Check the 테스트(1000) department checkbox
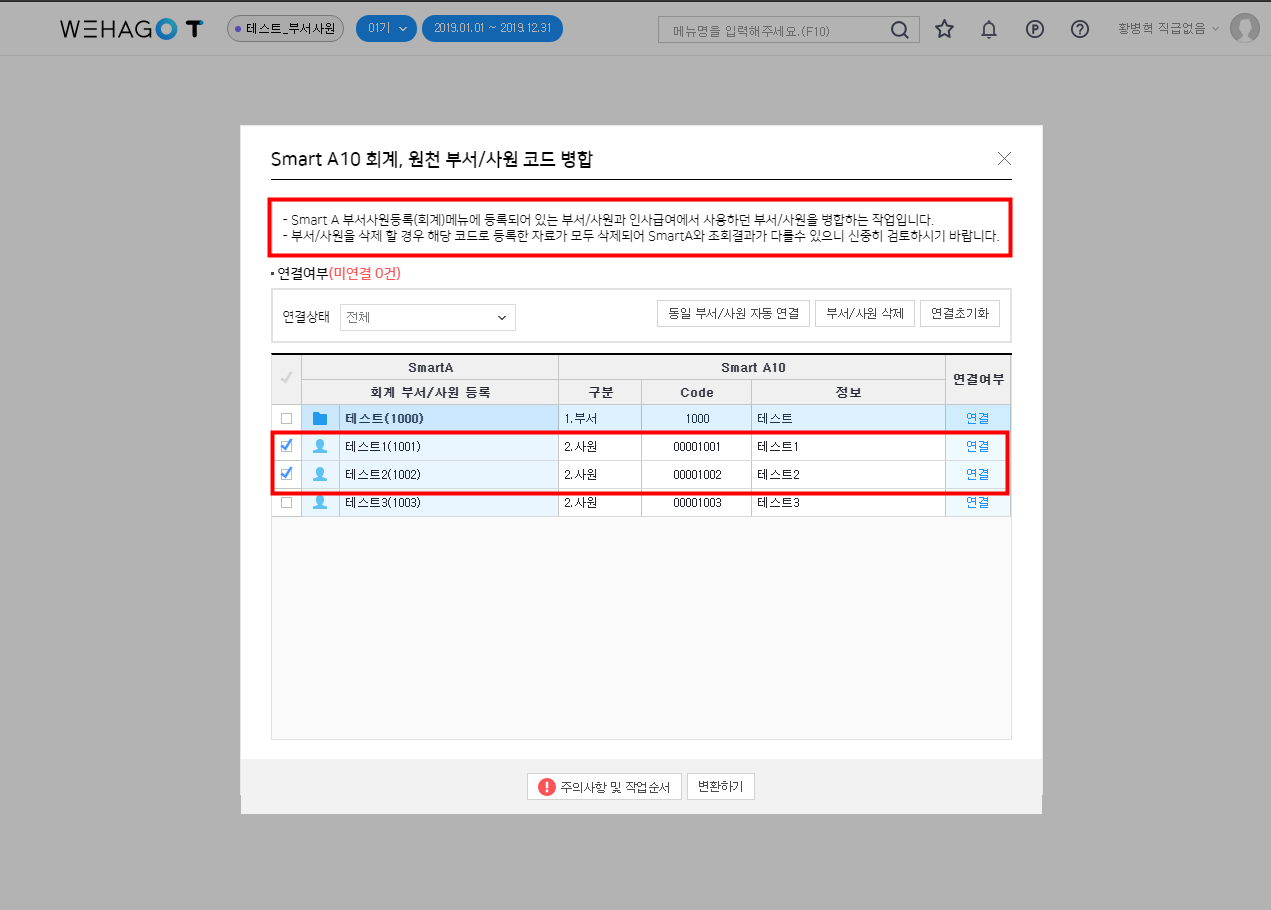This screenshot has width=1271, height=910. [x=287, y=418]
